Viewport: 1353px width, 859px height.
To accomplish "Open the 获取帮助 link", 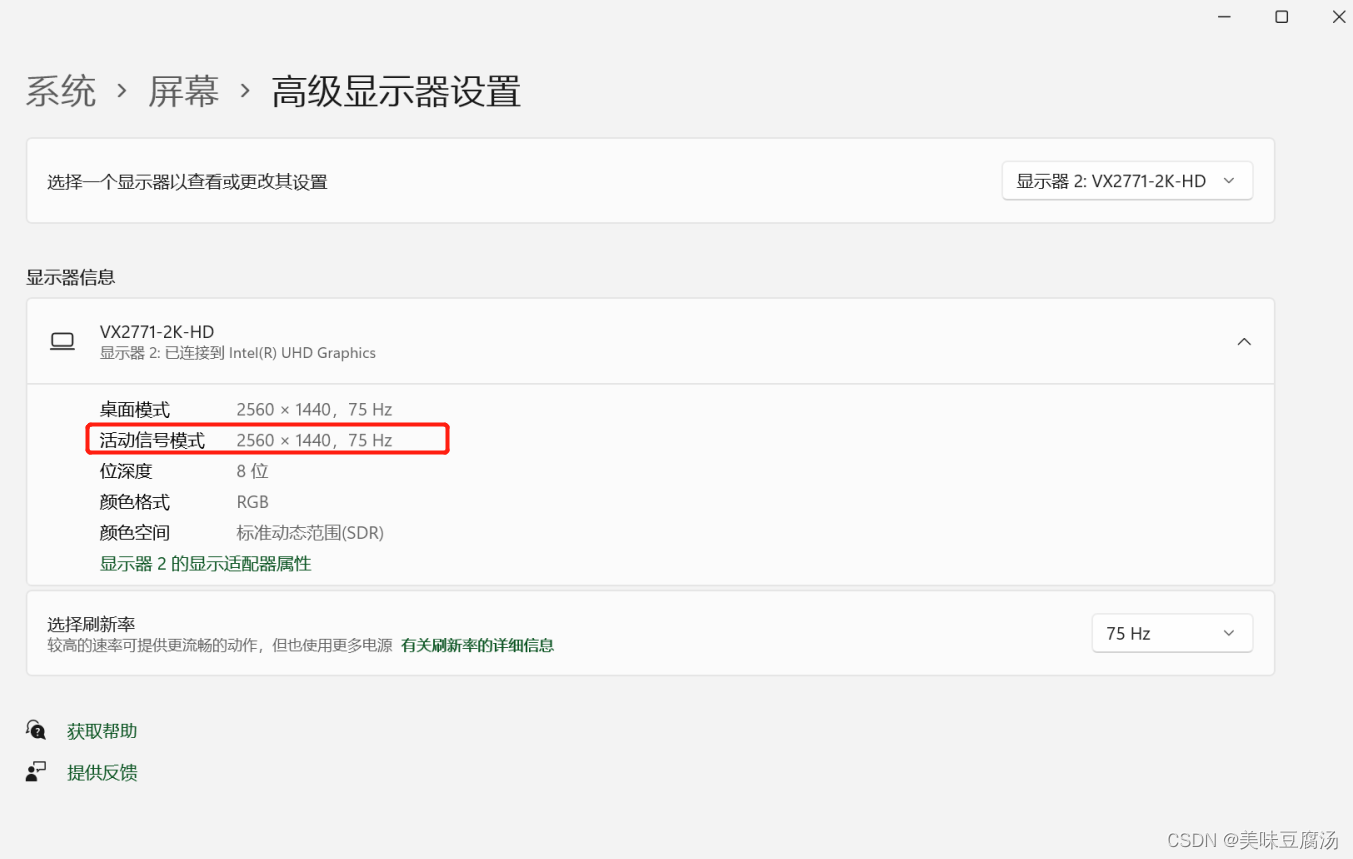I will tap(102, 731).
